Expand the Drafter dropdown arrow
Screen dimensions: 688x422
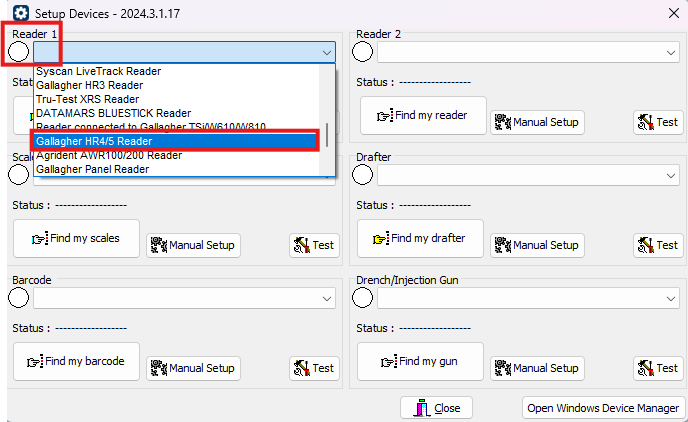tap(671, 175)
